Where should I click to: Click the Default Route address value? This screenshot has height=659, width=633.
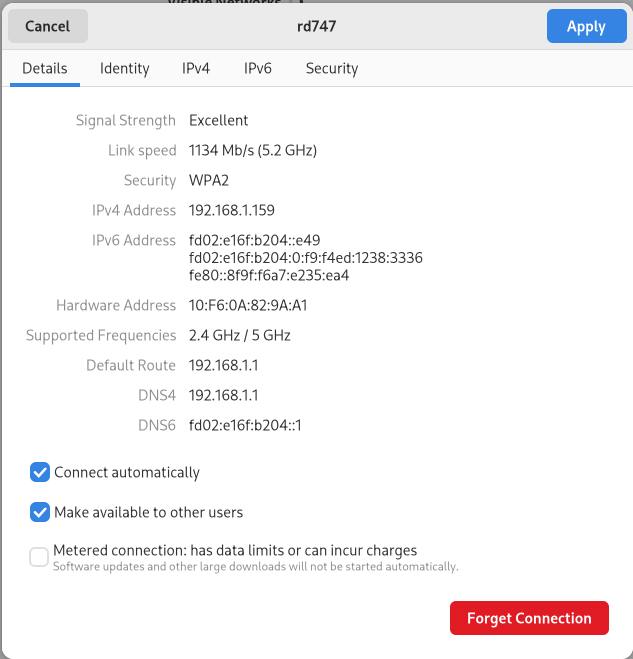pos(223,366)
